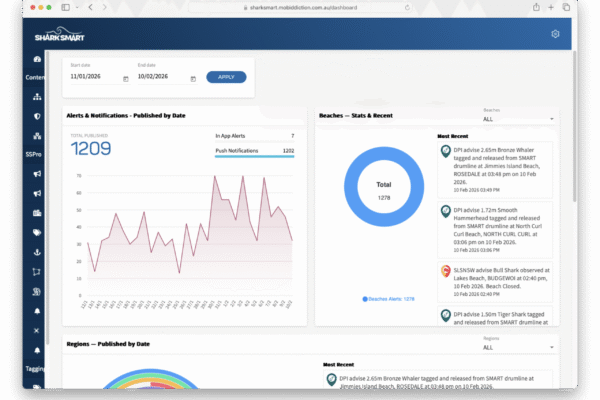The height and width of the screenshot is (400, 600).
Task: Click the '10 Feb 2026 03:49 PM' timestamp
Action: (x=476, y=190)
